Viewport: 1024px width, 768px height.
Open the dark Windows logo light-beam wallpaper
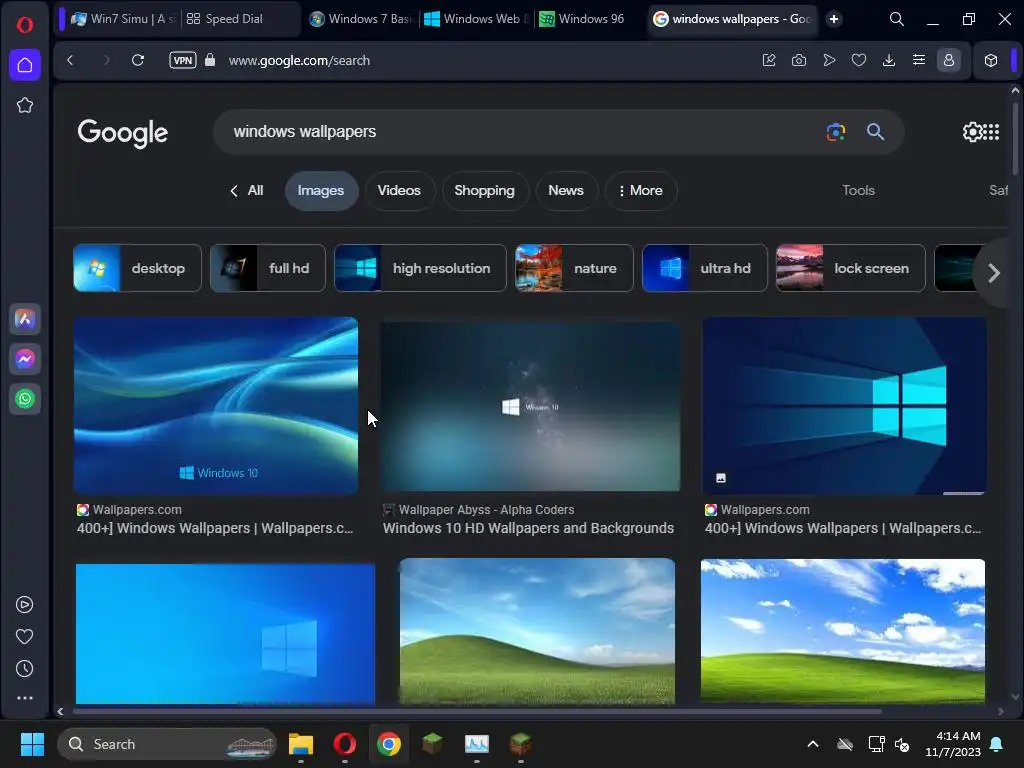(844, 406)
